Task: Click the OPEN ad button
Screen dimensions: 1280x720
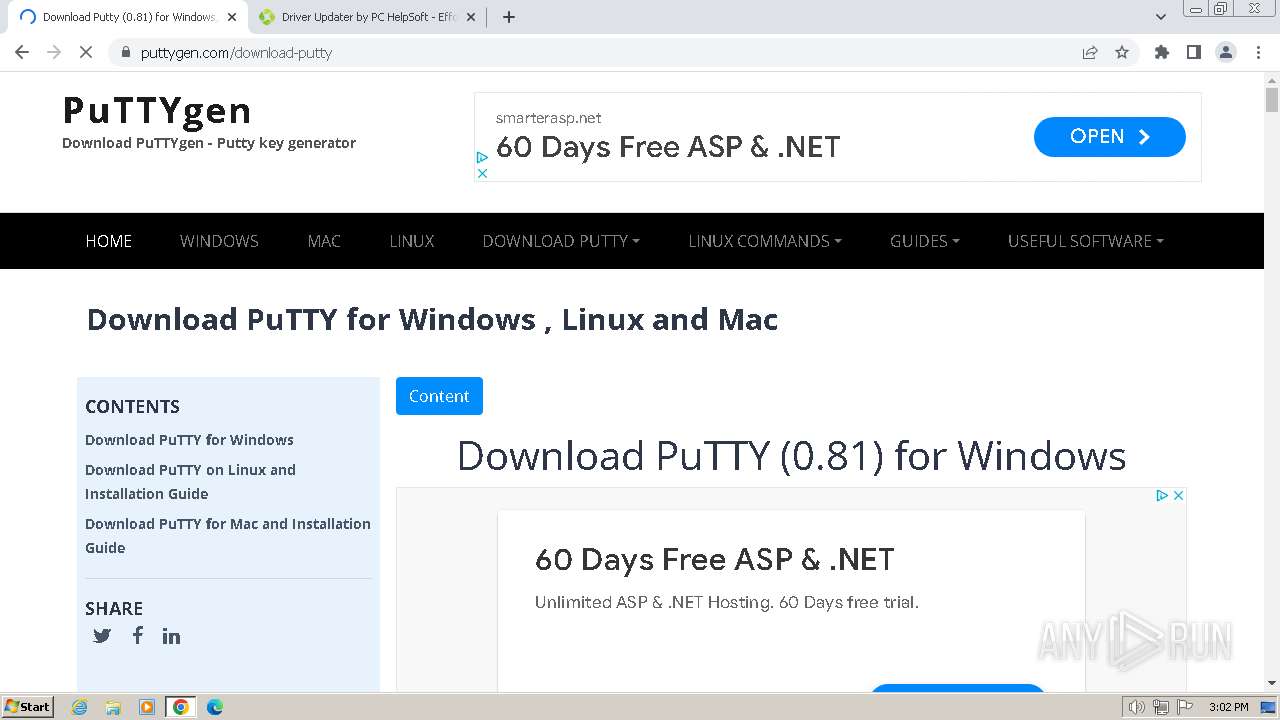Action: tap(1110, 137)
